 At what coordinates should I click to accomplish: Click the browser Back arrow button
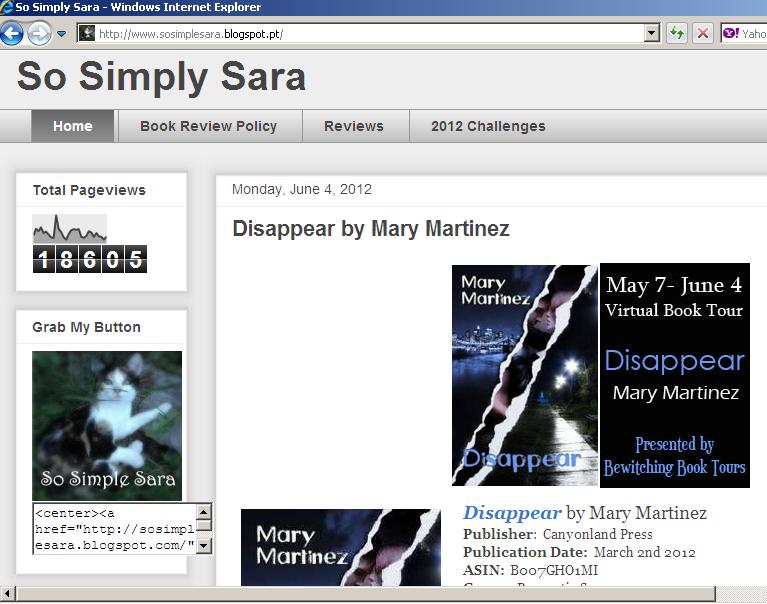coord(12,34)
